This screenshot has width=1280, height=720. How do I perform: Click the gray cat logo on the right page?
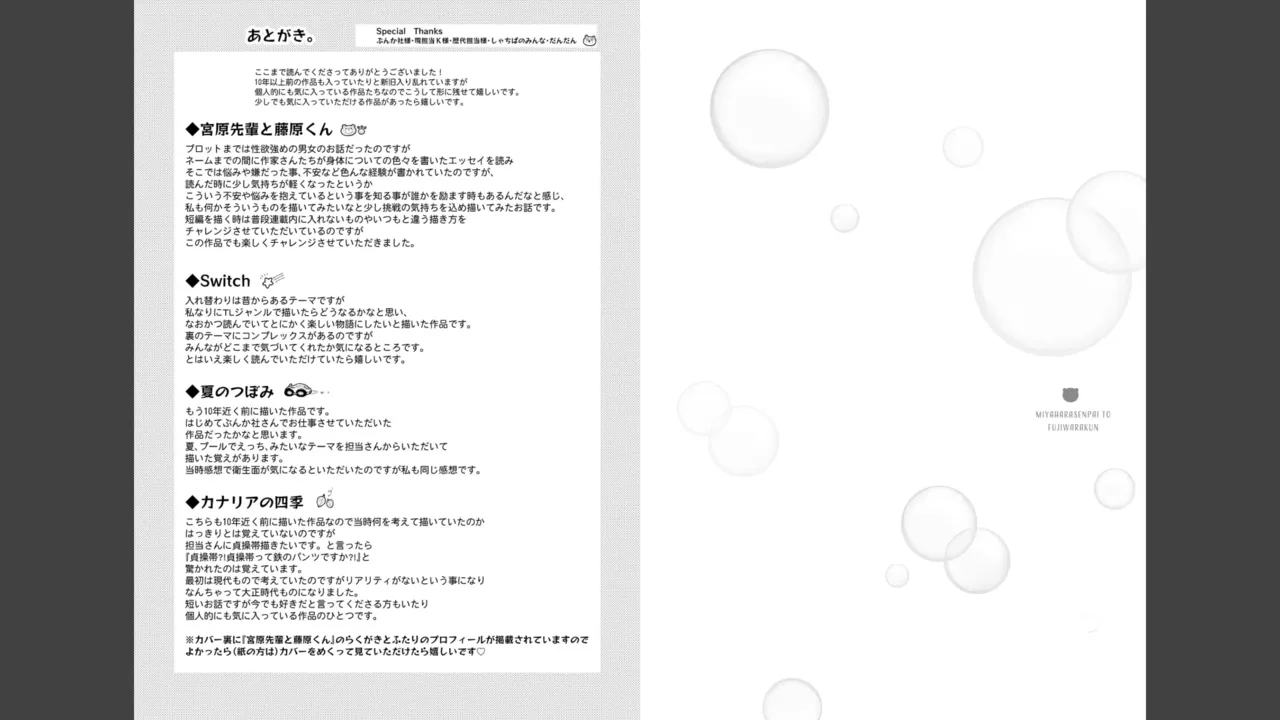pyautogui.click(x=1072, y=396)
